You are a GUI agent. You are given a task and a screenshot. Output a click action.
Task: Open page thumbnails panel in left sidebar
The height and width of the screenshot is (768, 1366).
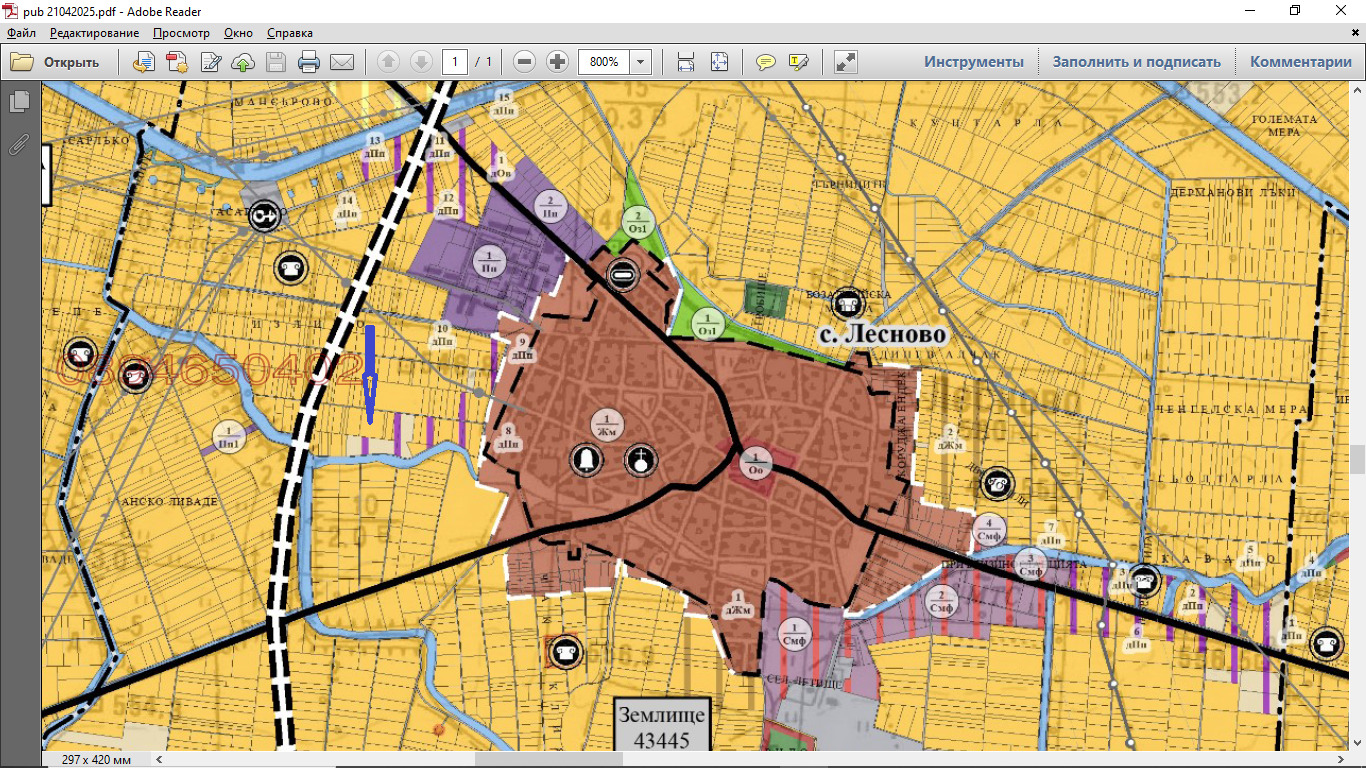(19, 102)
